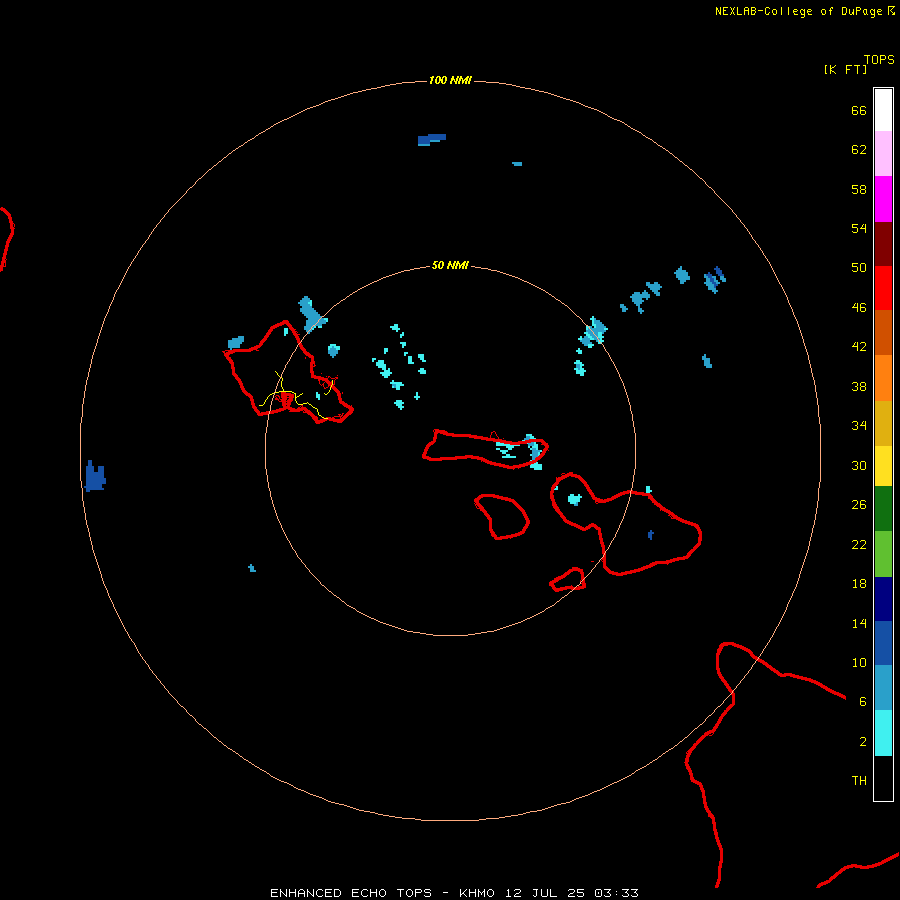The image size is (900, 900).
Task: Click the legend value "58"
Action: click(859, 189)
